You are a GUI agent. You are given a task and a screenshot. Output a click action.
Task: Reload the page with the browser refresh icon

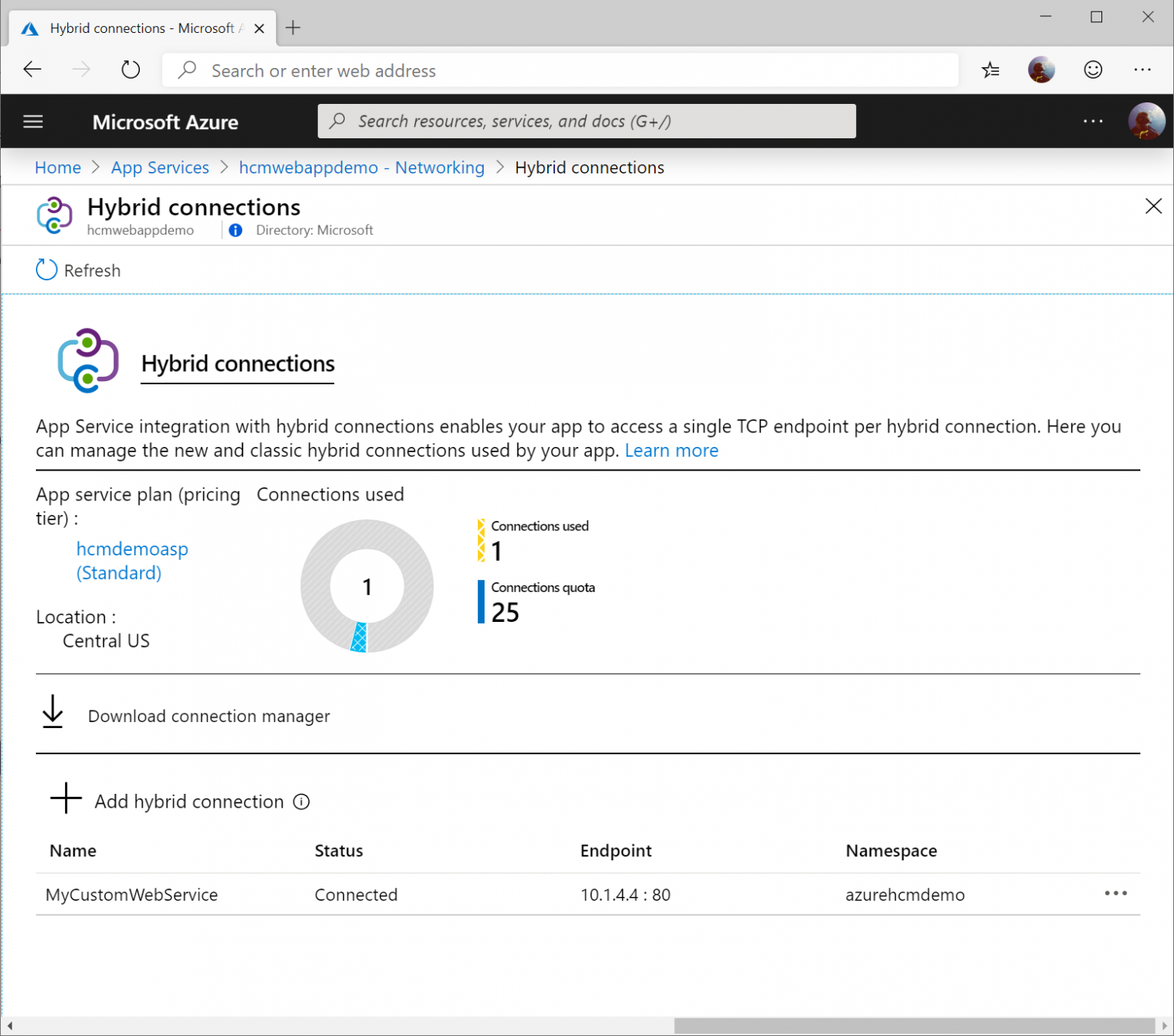click(x=130, y=70)
